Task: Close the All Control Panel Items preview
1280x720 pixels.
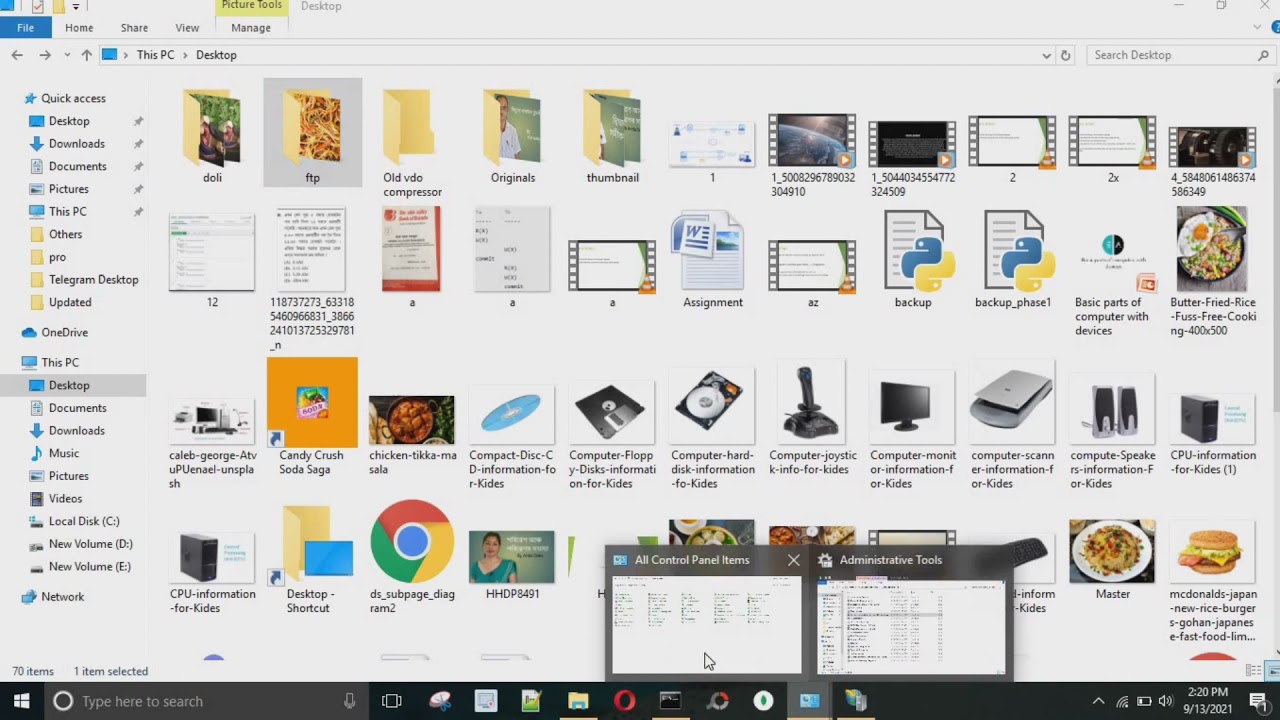Action: pos(793,560)
